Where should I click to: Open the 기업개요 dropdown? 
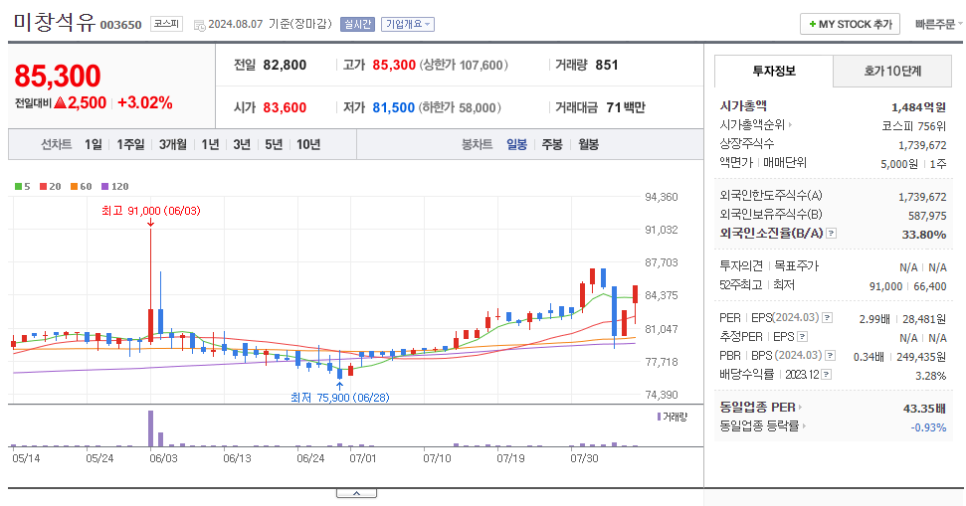click(408, 24)
